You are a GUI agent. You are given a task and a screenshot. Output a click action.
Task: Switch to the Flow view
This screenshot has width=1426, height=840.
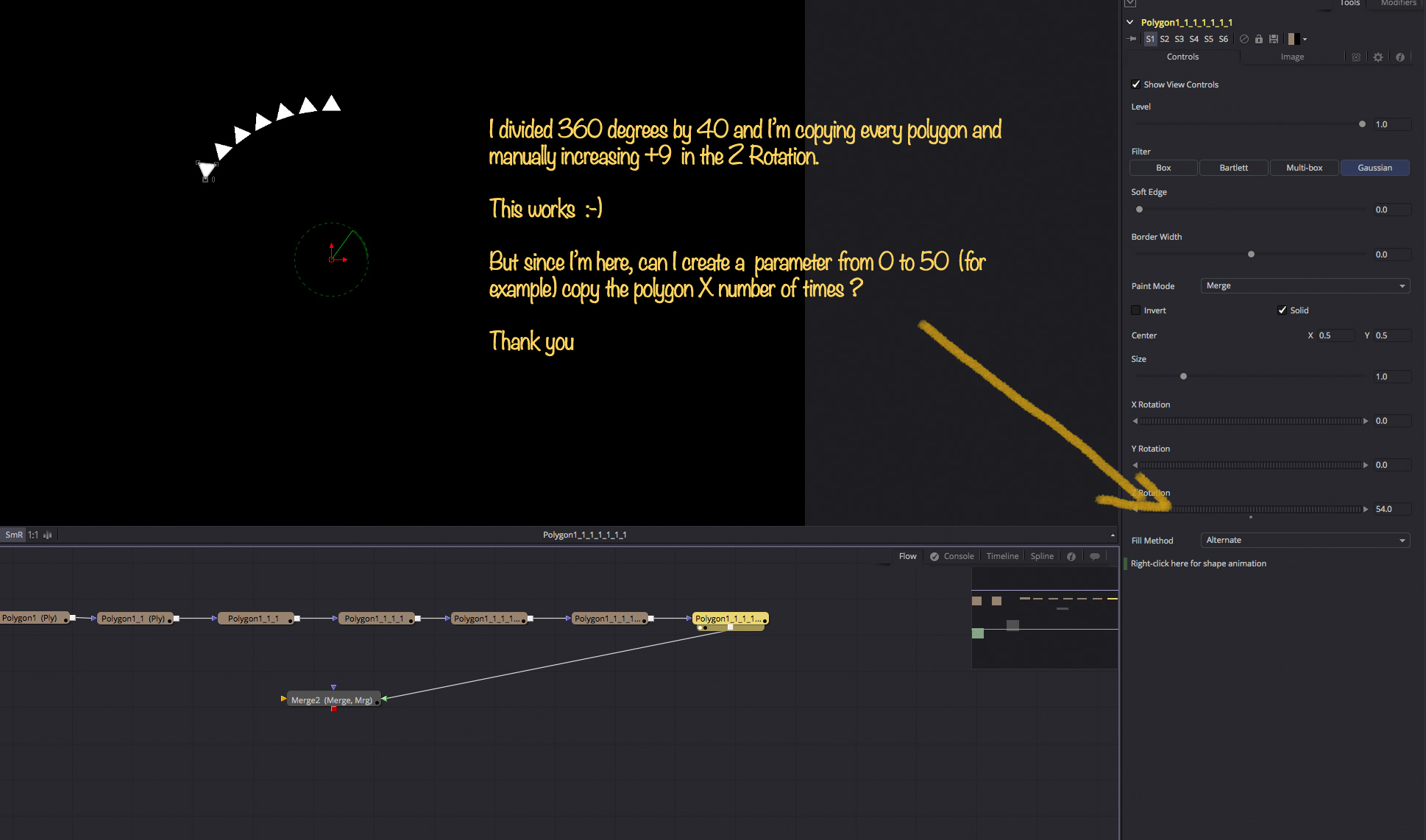(x=907, y=556)
